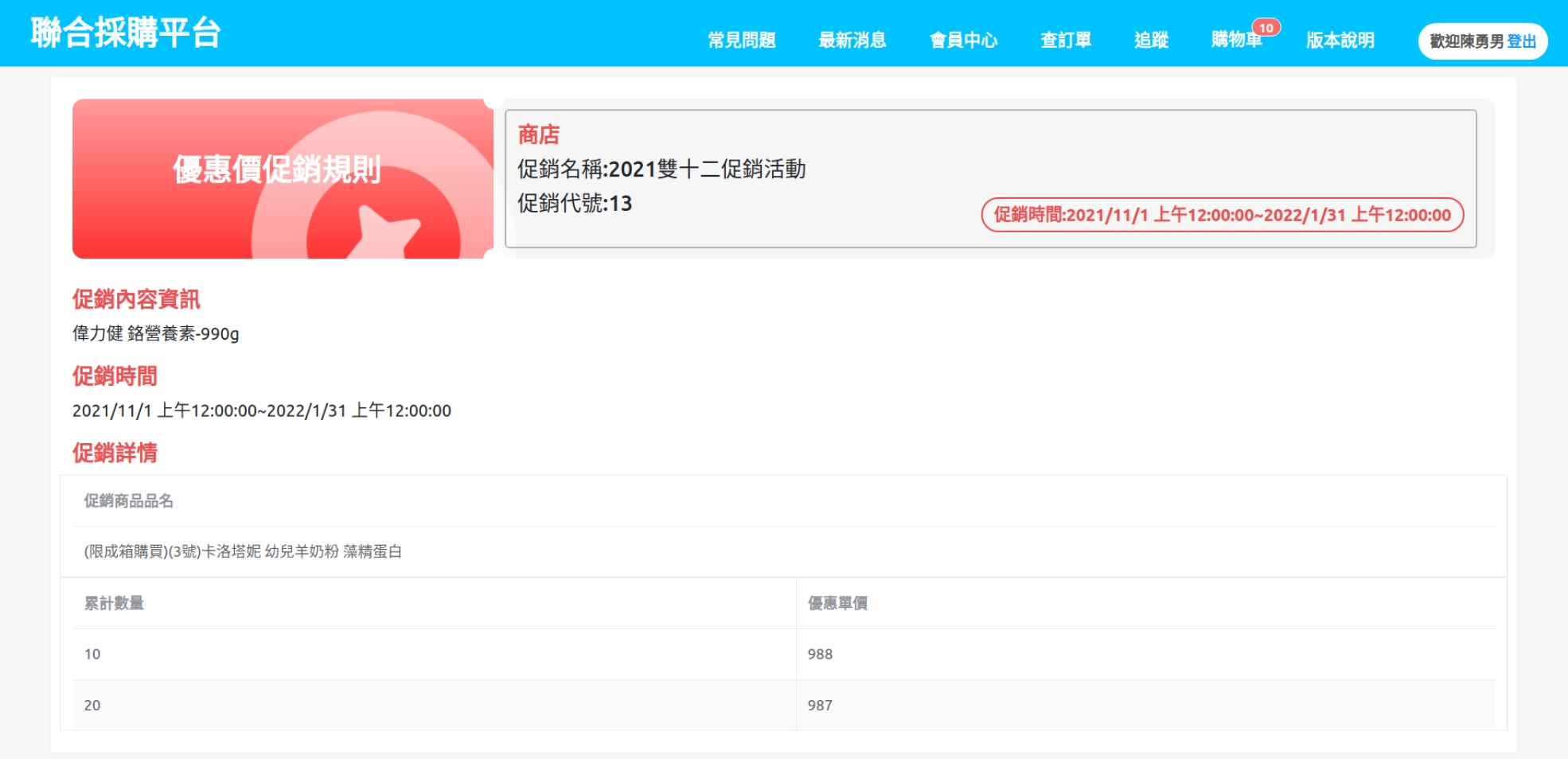Click the red cart badge showing 10
1568x759 pixels.
tap(1266, 28)
